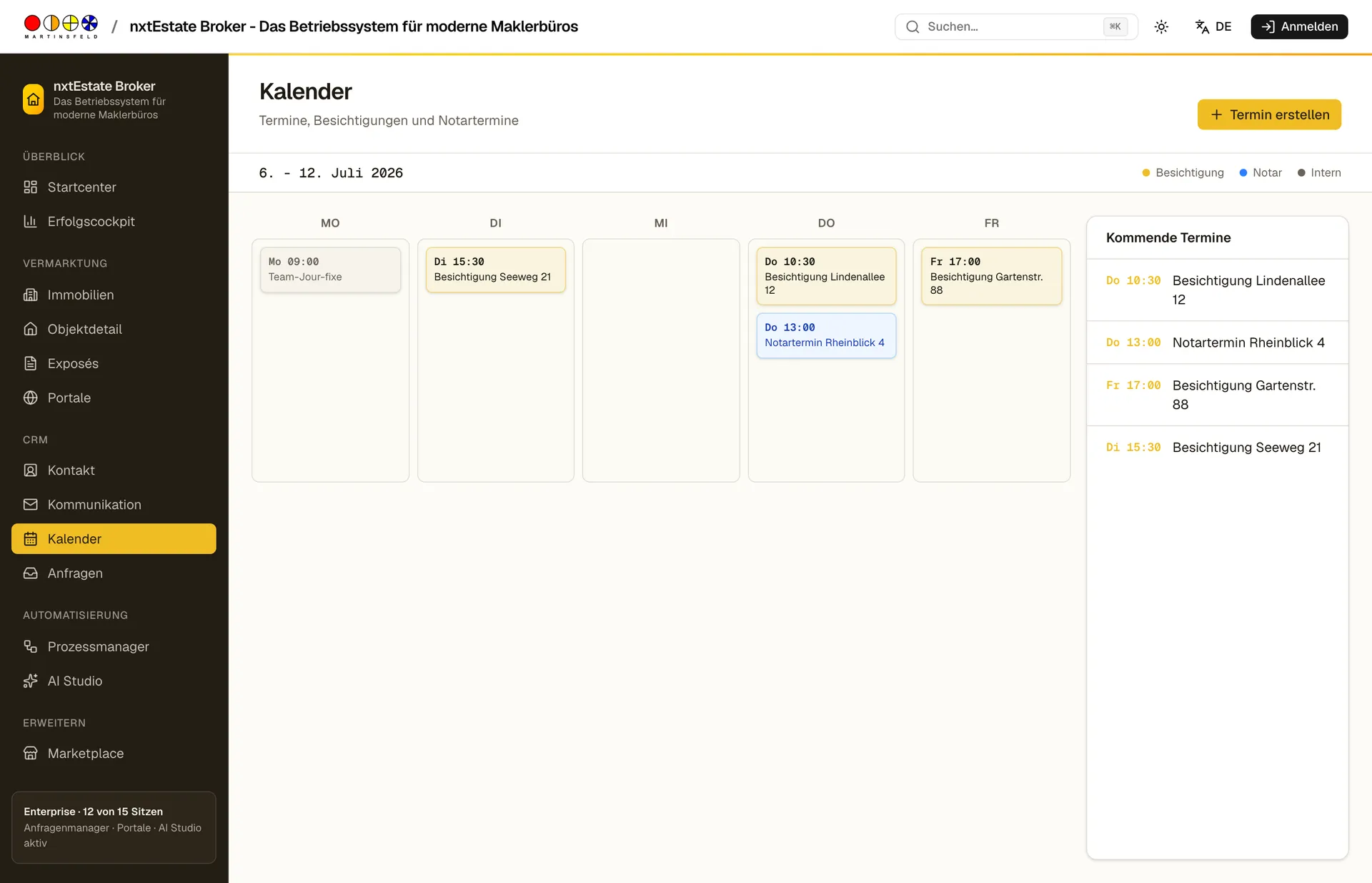Open Marketplace menu item
The image size is (1372, 883).
pyautogui.click(x=114, y=754)
